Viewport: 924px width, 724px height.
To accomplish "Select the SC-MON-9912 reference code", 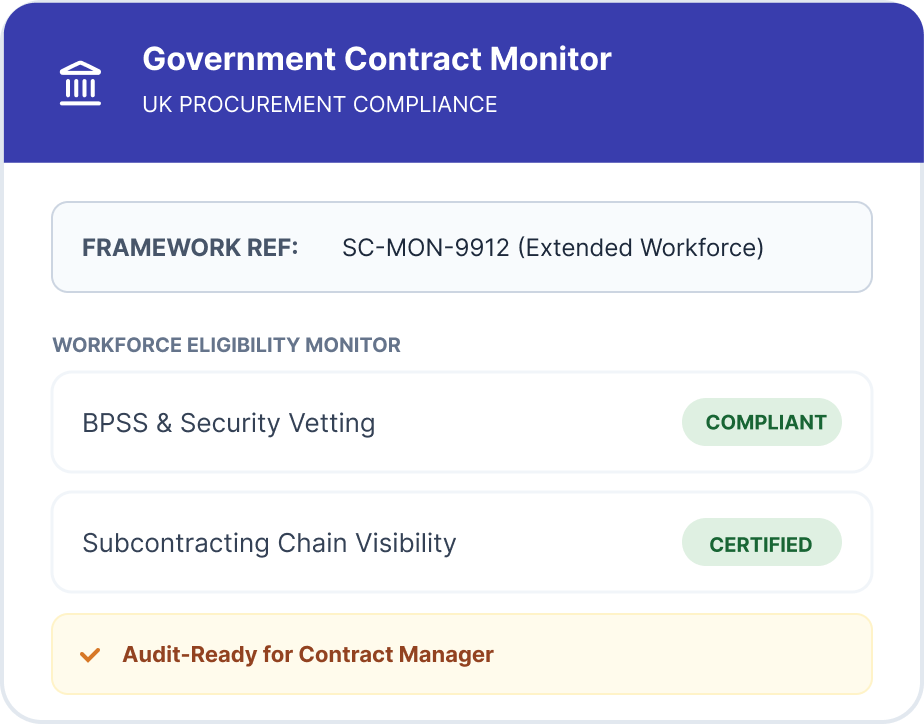I will tap(426, 247).
